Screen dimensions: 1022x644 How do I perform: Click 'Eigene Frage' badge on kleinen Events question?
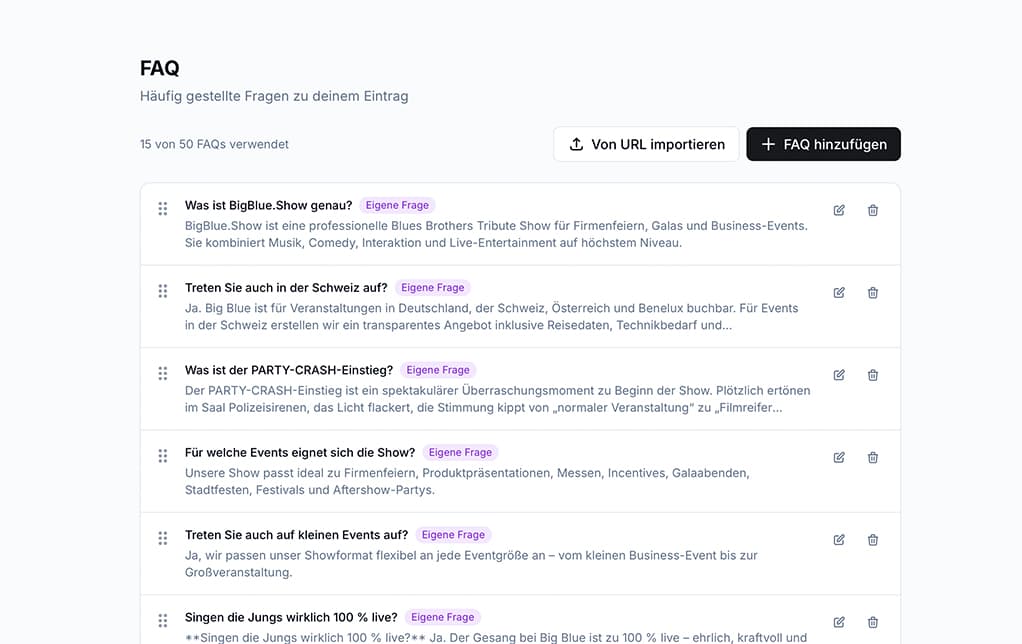pos(453,534)
